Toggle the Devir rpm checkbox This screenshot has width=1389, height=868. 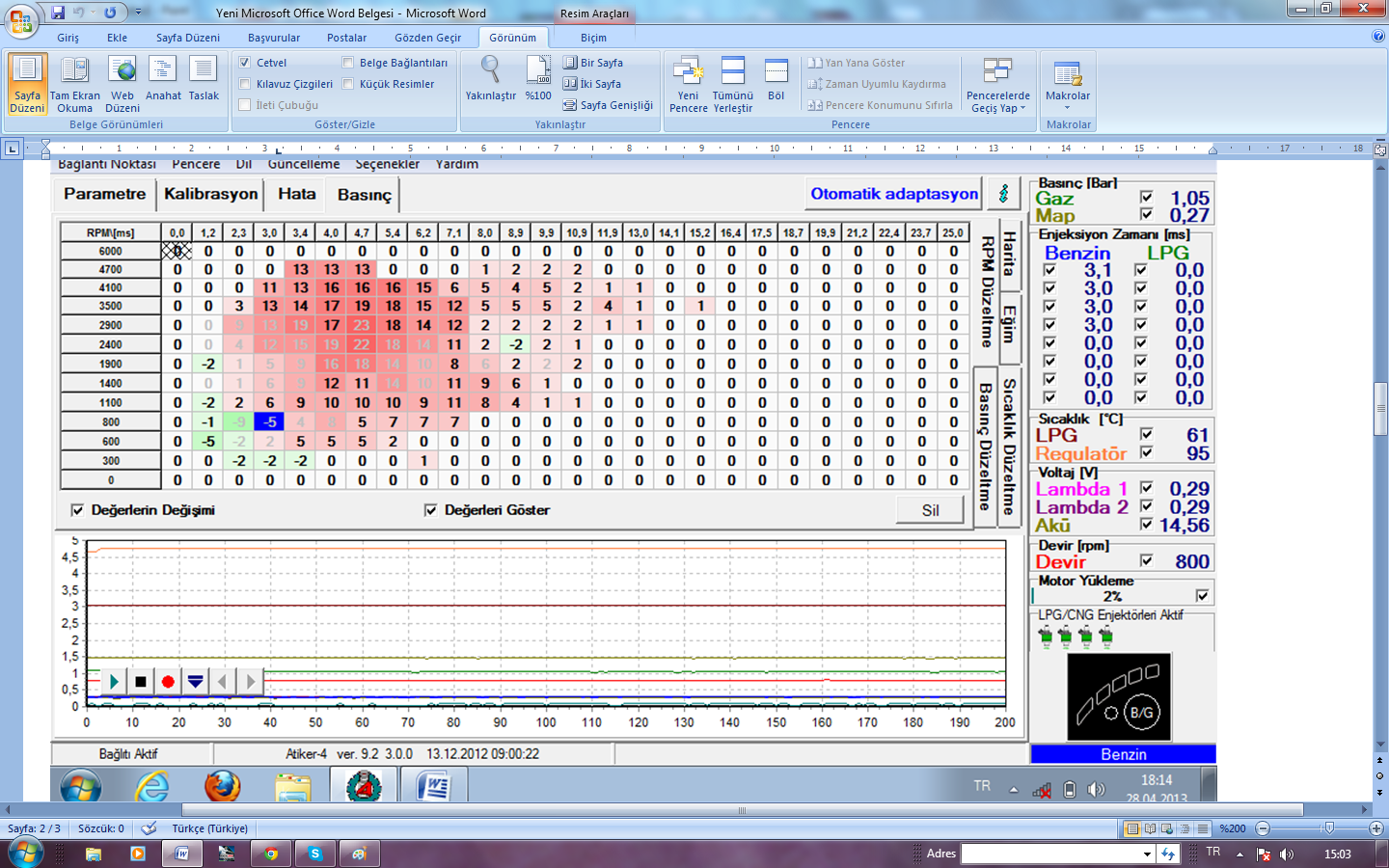[1146, 560]
